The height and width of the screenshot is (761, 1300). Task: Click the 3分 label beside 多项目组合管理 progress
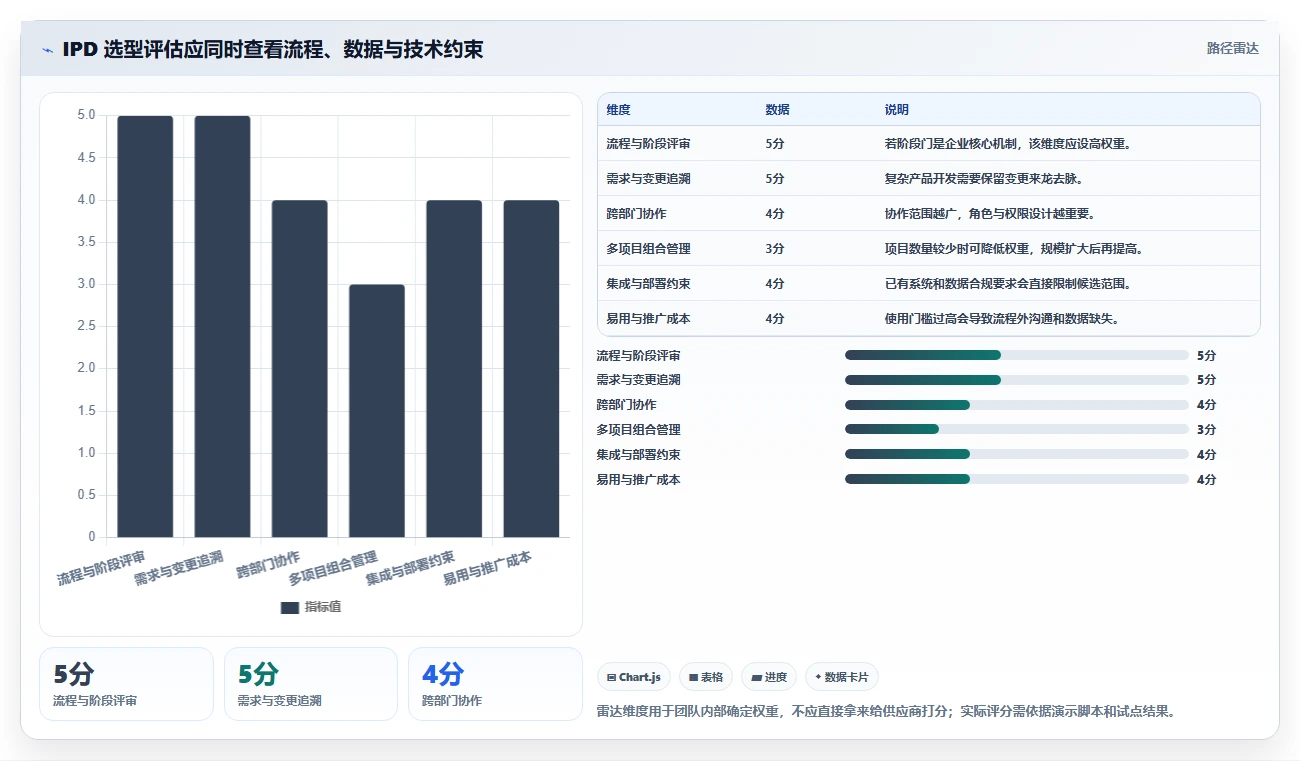coord(1206,430)
